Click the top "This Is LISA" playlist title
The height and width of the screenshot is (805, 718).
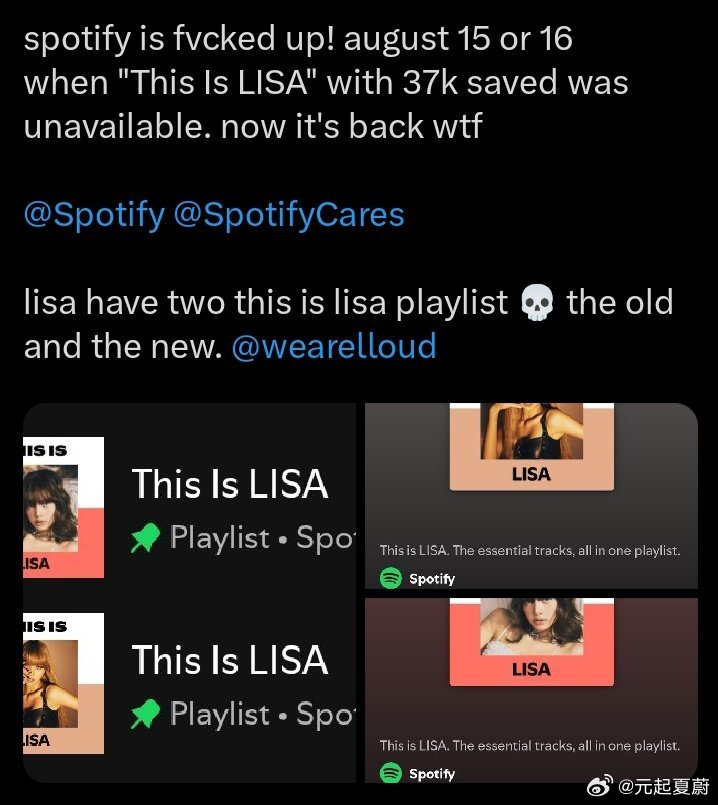(230, 485)
